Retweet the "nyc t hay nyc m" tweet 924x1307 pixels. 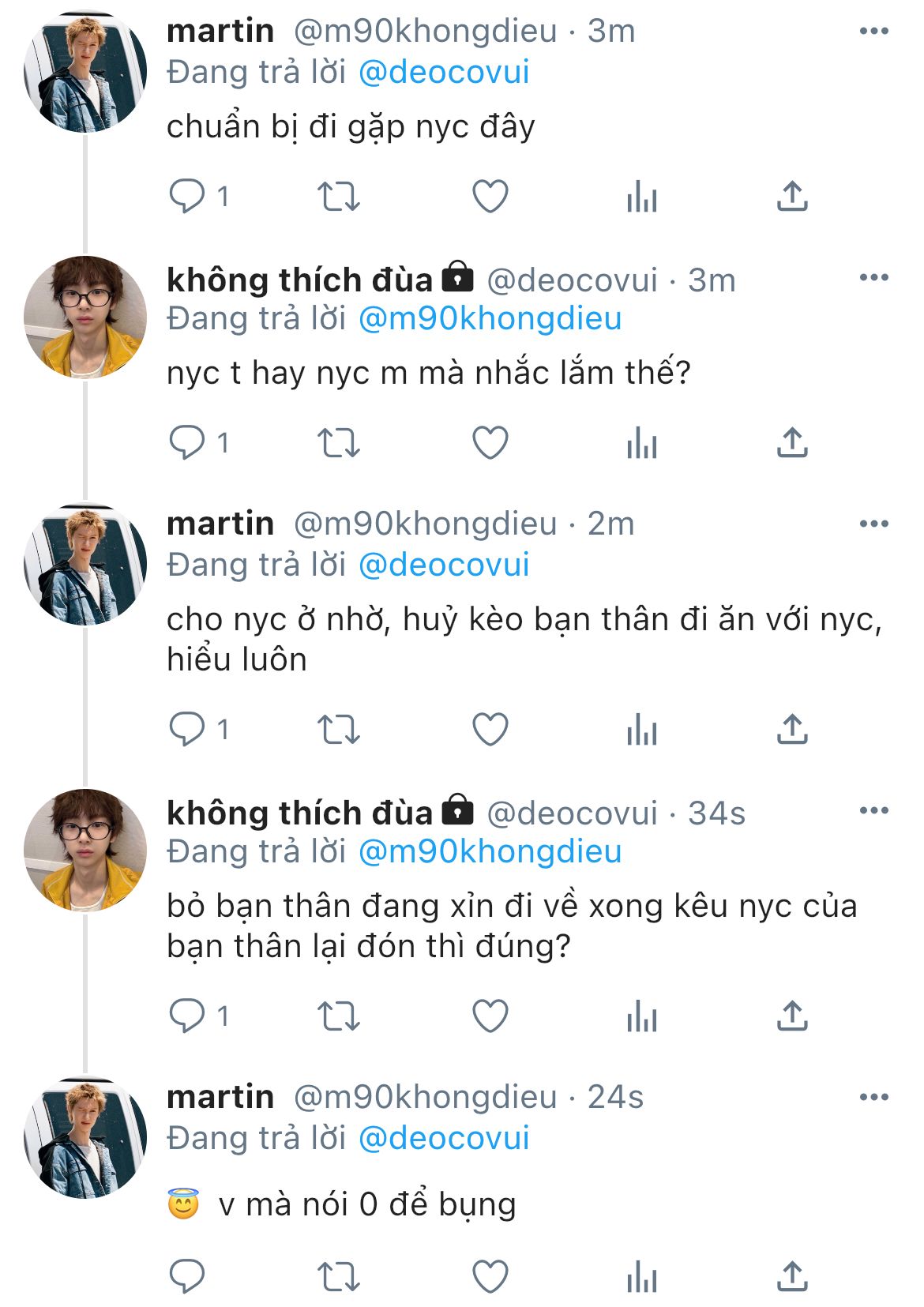(x=338, y=442)
